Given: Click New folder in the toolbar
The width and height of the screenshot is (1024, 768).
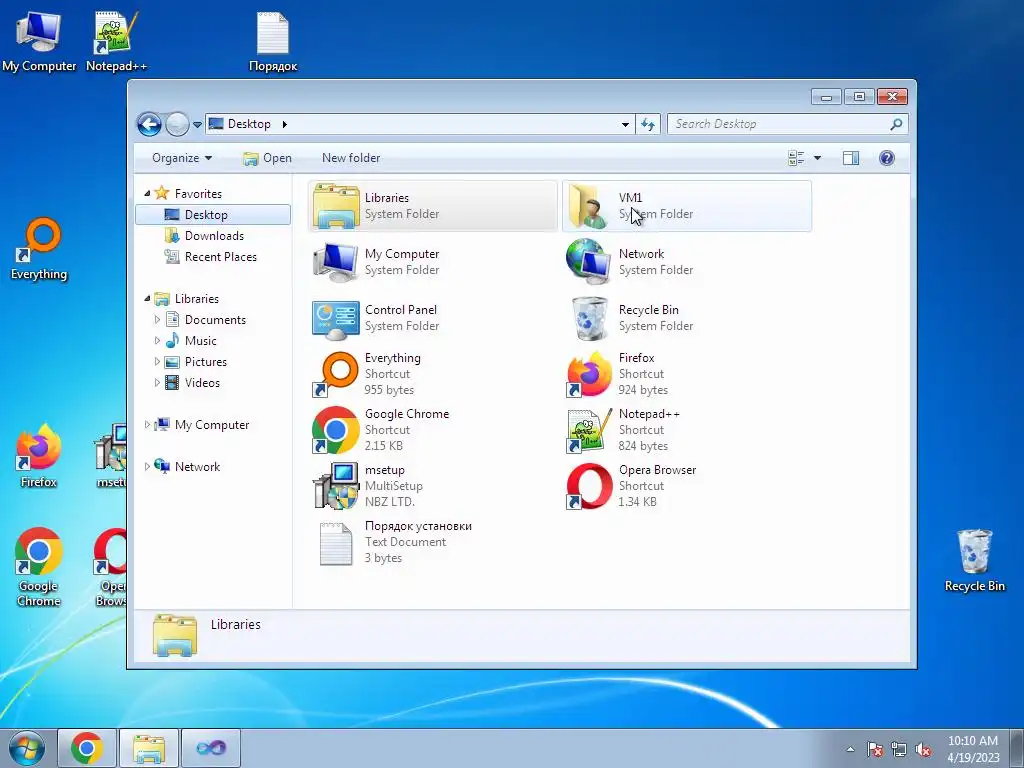Looking at the screenshot, I should 351,158.
